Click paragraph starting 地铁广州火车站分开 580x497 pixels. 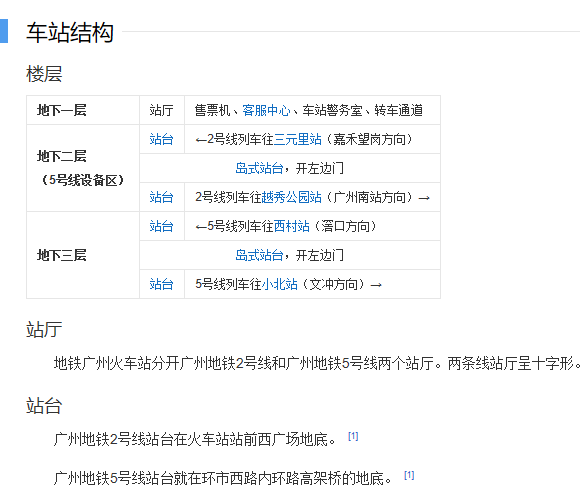click(x=317, y=364)
